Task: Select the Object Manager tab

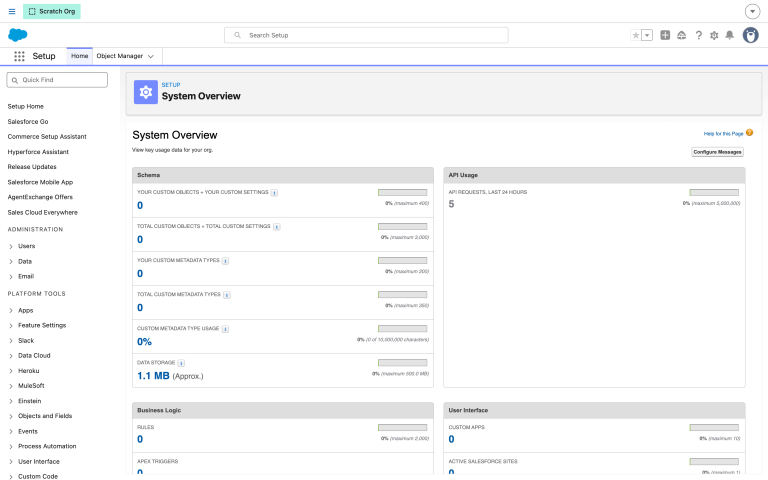Action: click(x=120, y=56)
